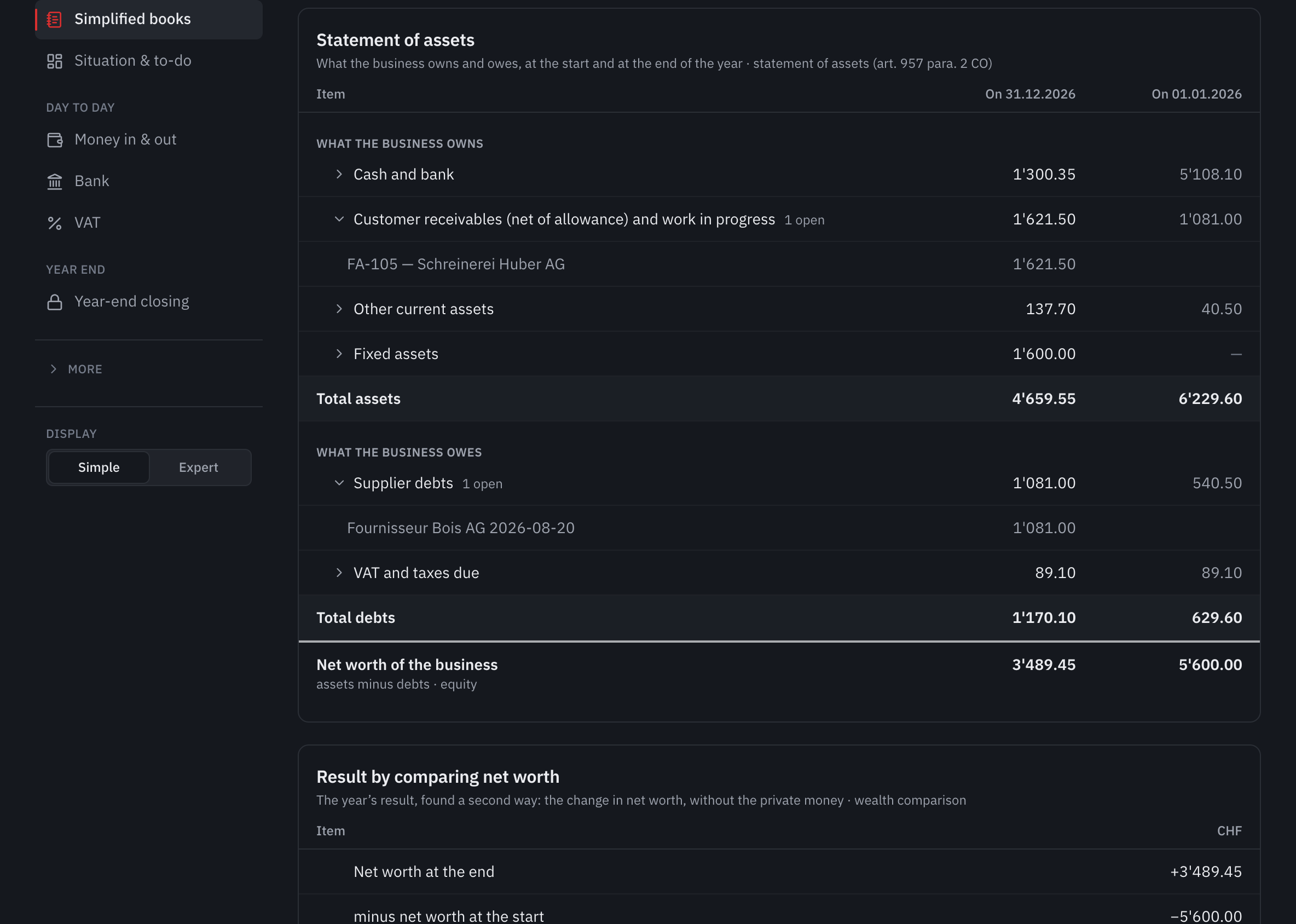
Task: Click the Money in & out wallet icon
Action: pos(55,140)
